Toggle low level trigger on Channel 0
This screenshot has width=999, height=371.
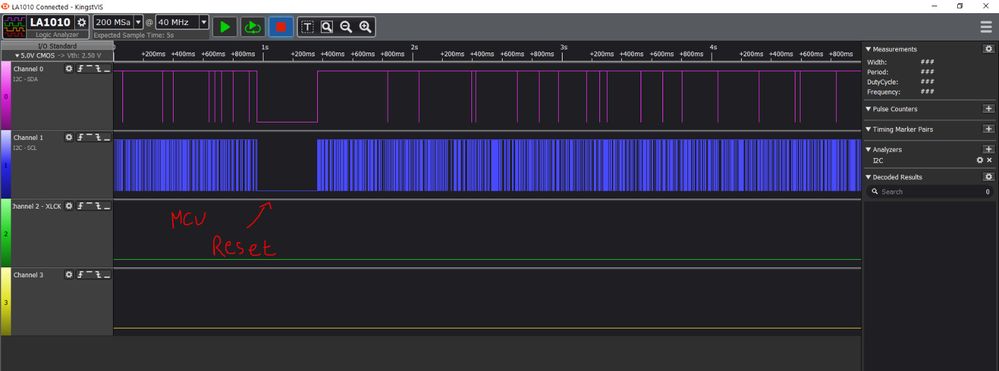coord(107,68)
